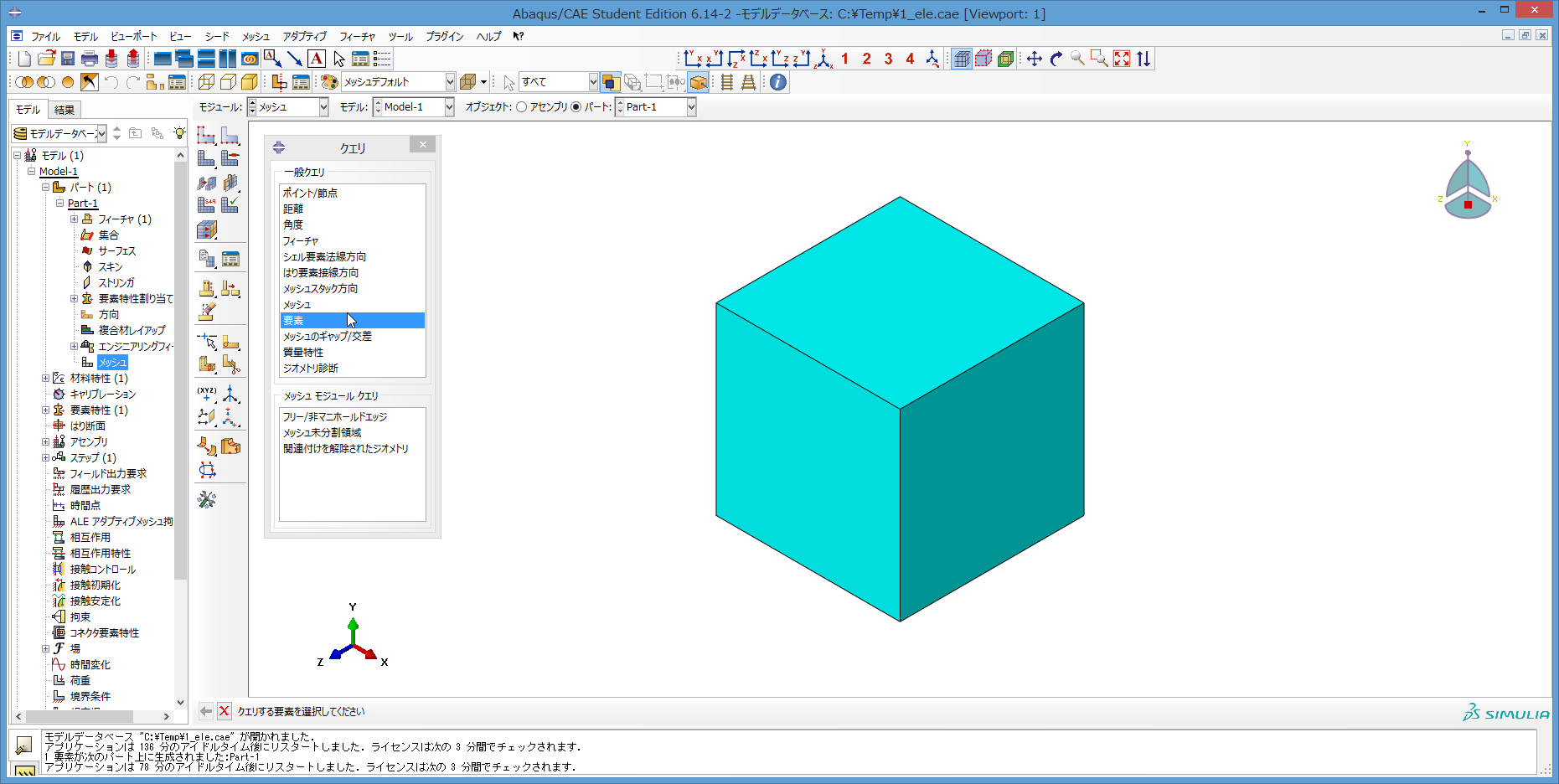
Task: Close the クエリ dialog
Action: (x=423, y=145)
